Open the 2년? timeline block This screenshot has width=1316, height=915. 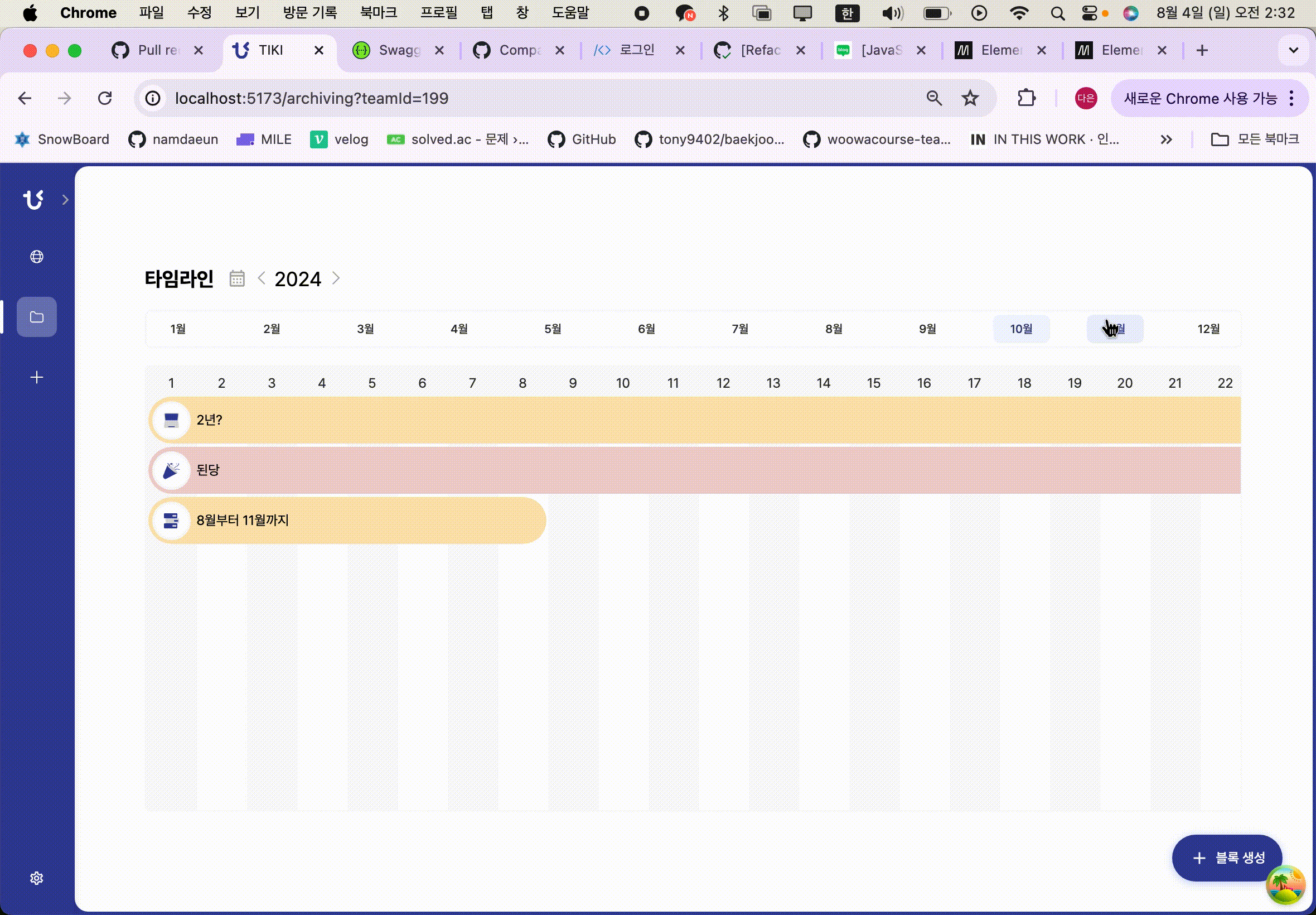click(688, 420)
